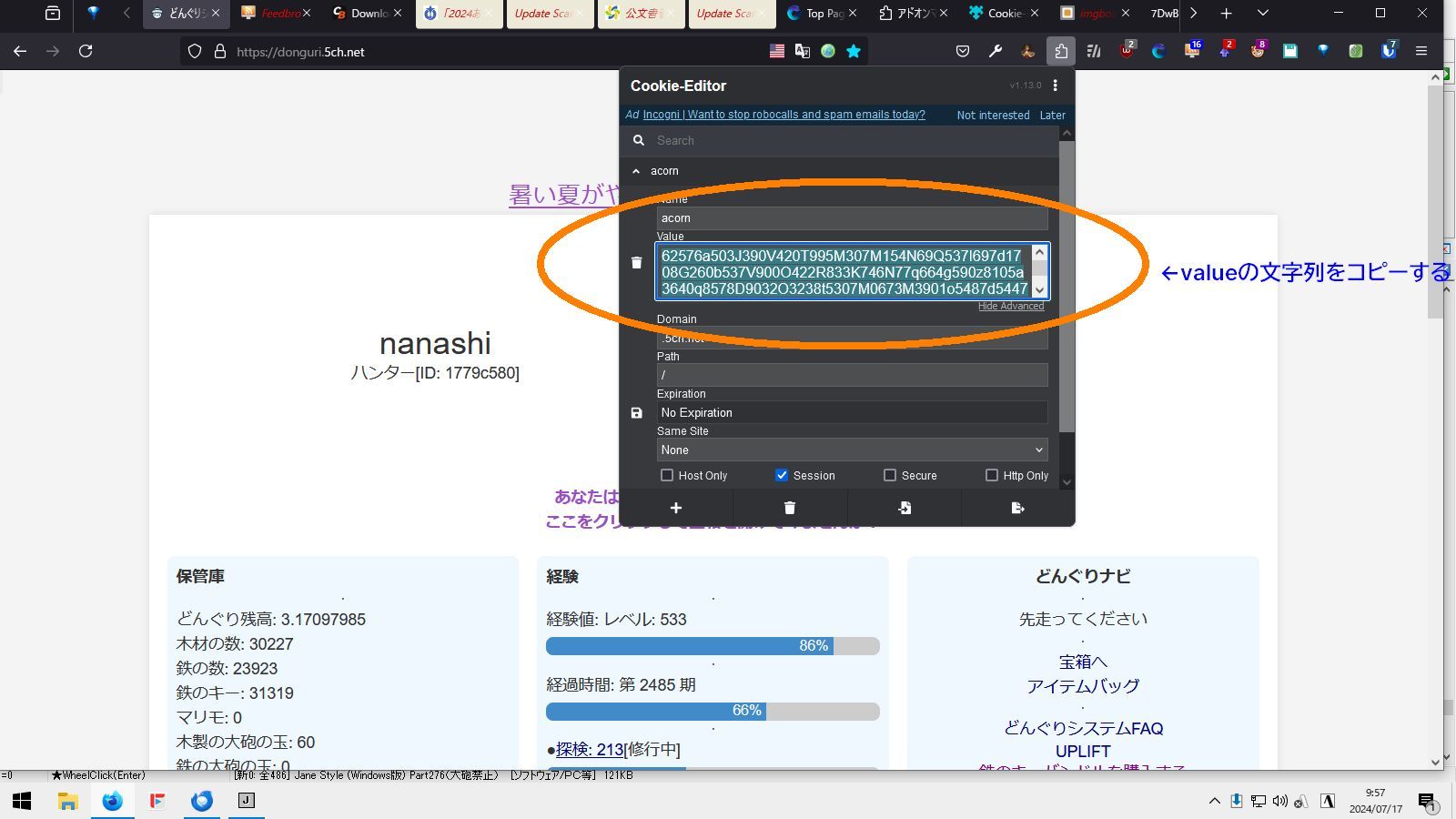Switch to the Downloads tab
Viewport: 1456px width, 819px height.
pyautogui.click(x=368, y=14)
